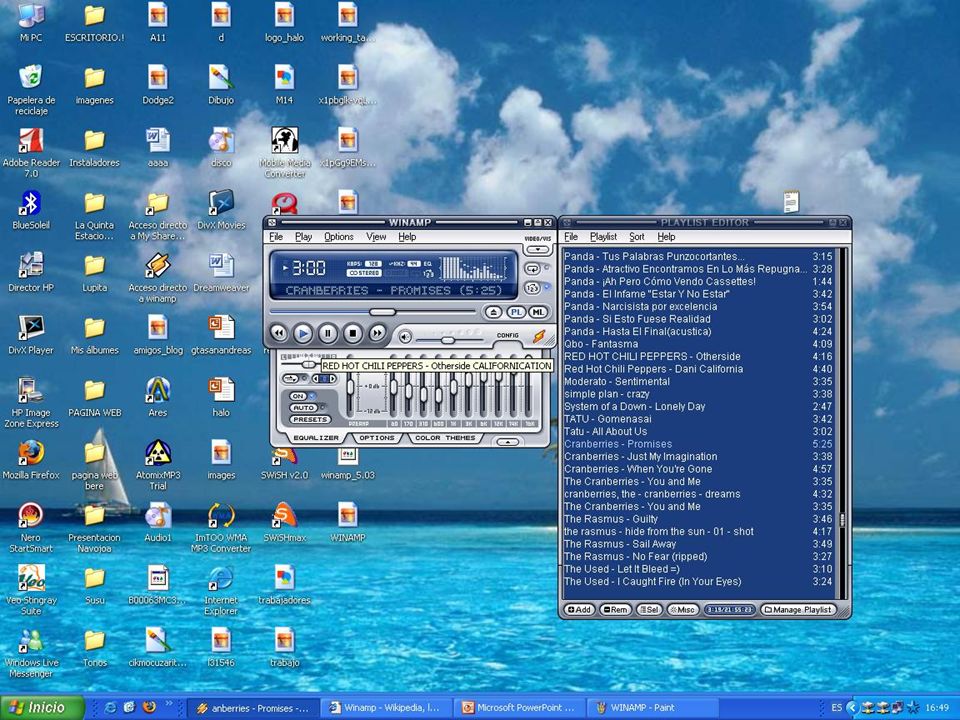Select the Adobe Reader 7.0 desktop icon

pyautogui.click(x=31, y=153)
